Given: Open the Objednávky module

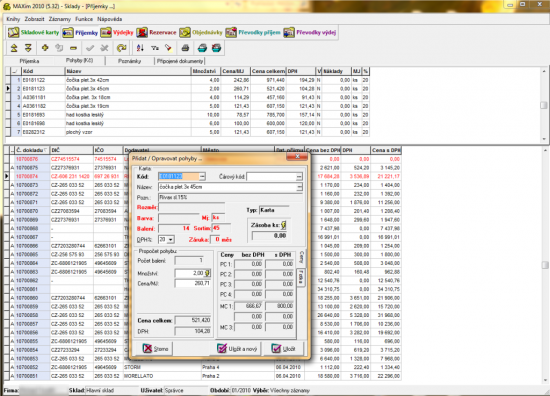Looking at the screenshot, I should [201, 33].
